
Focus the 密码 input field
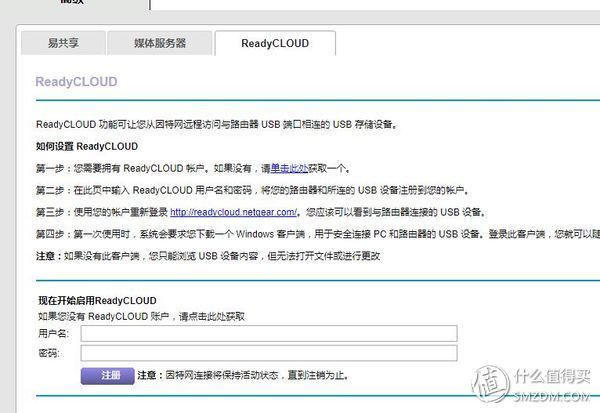(x=269, y=353)
